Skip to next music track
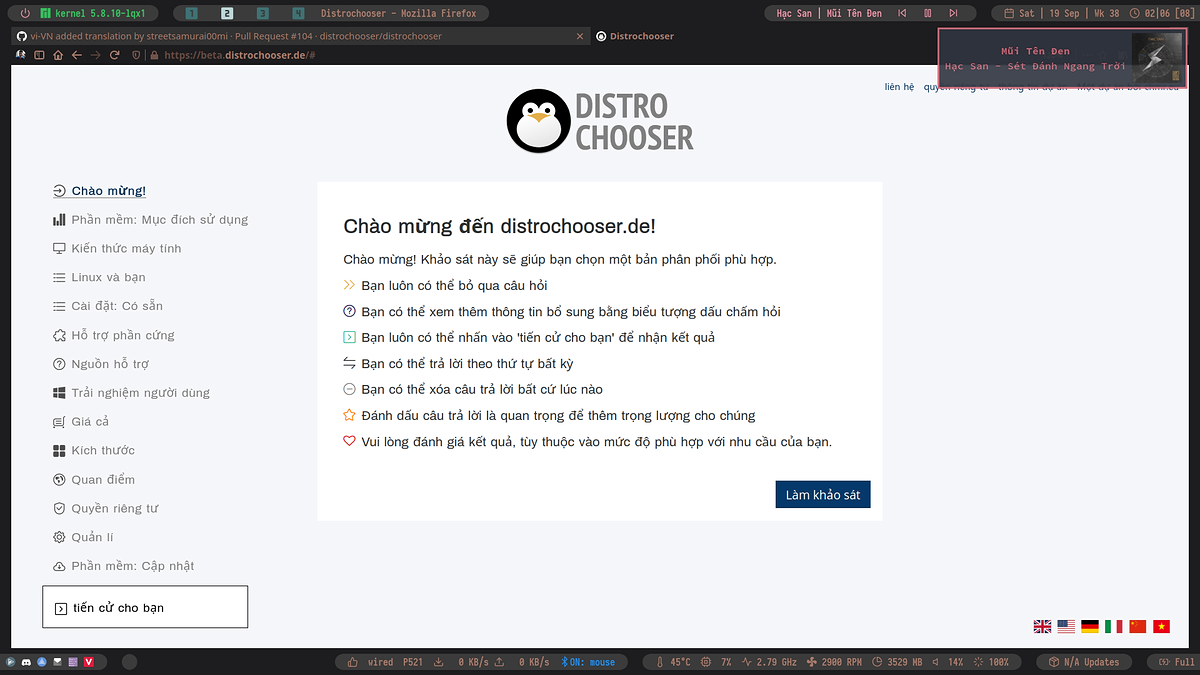Viewport: 1200px width, 675px height. [953, 14]
